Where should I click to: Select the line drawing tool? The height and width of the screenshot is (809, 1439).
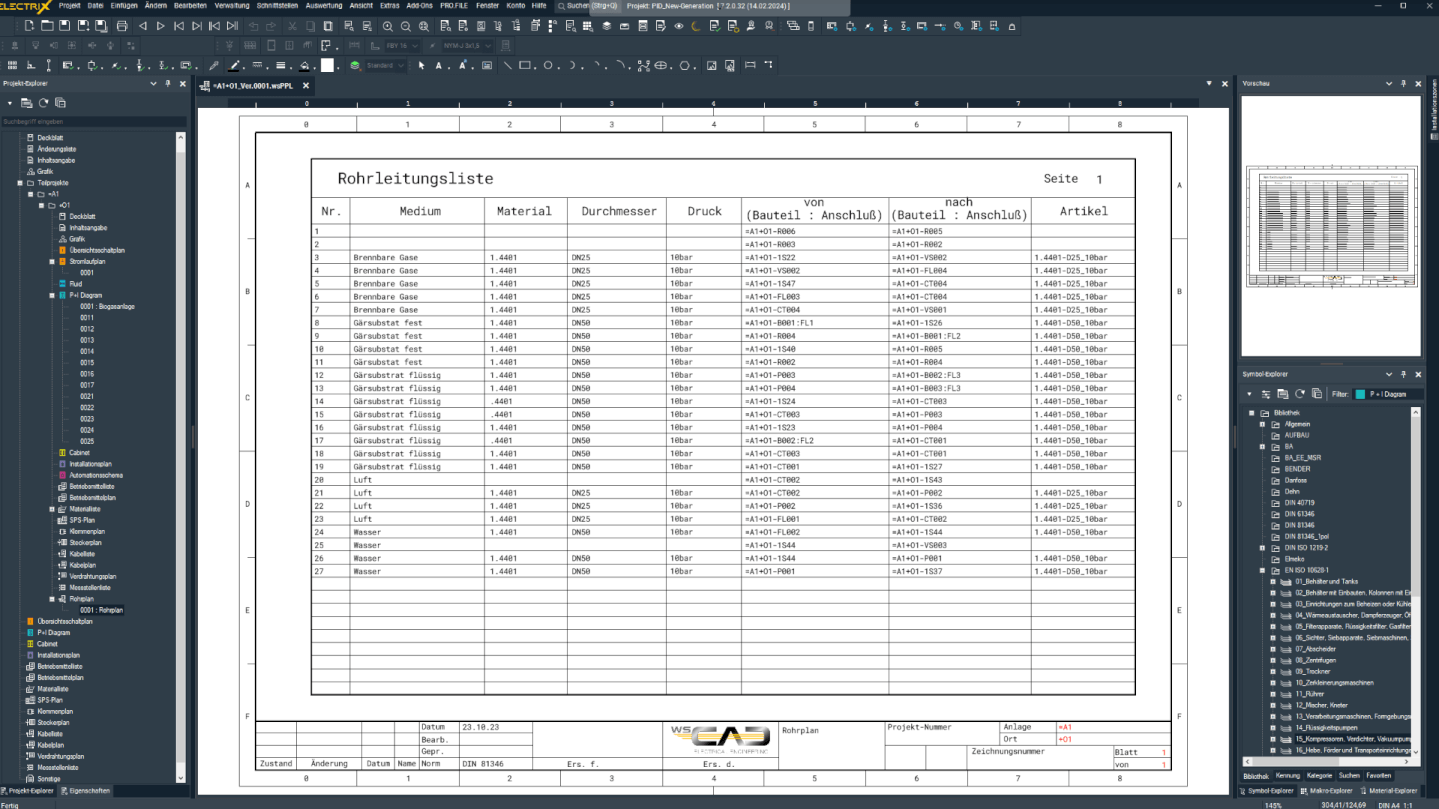[508, 66]
